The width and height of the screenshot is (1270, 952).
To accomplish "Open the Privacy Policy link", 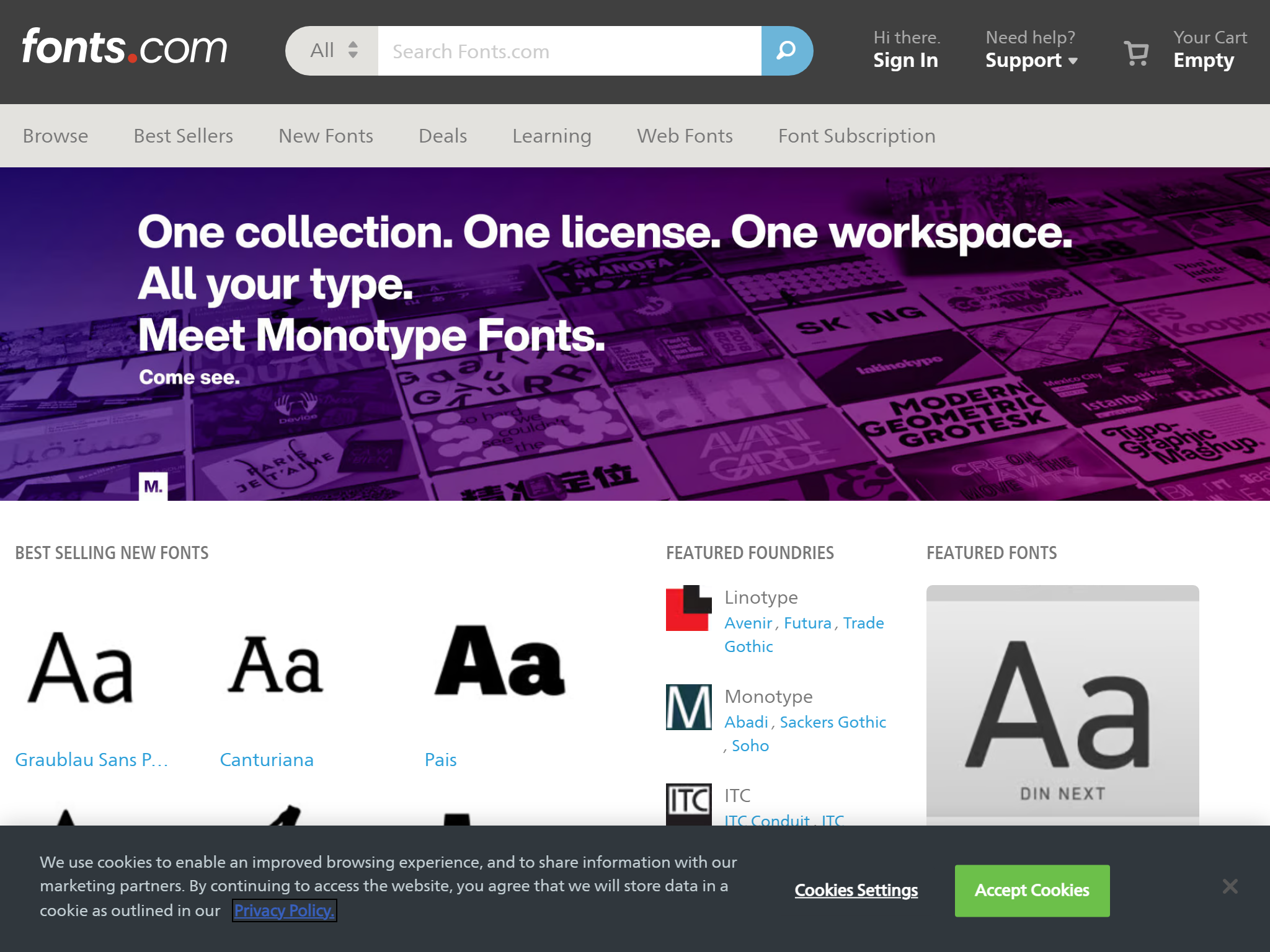I will pyautogui.click(x=285, y=910).
